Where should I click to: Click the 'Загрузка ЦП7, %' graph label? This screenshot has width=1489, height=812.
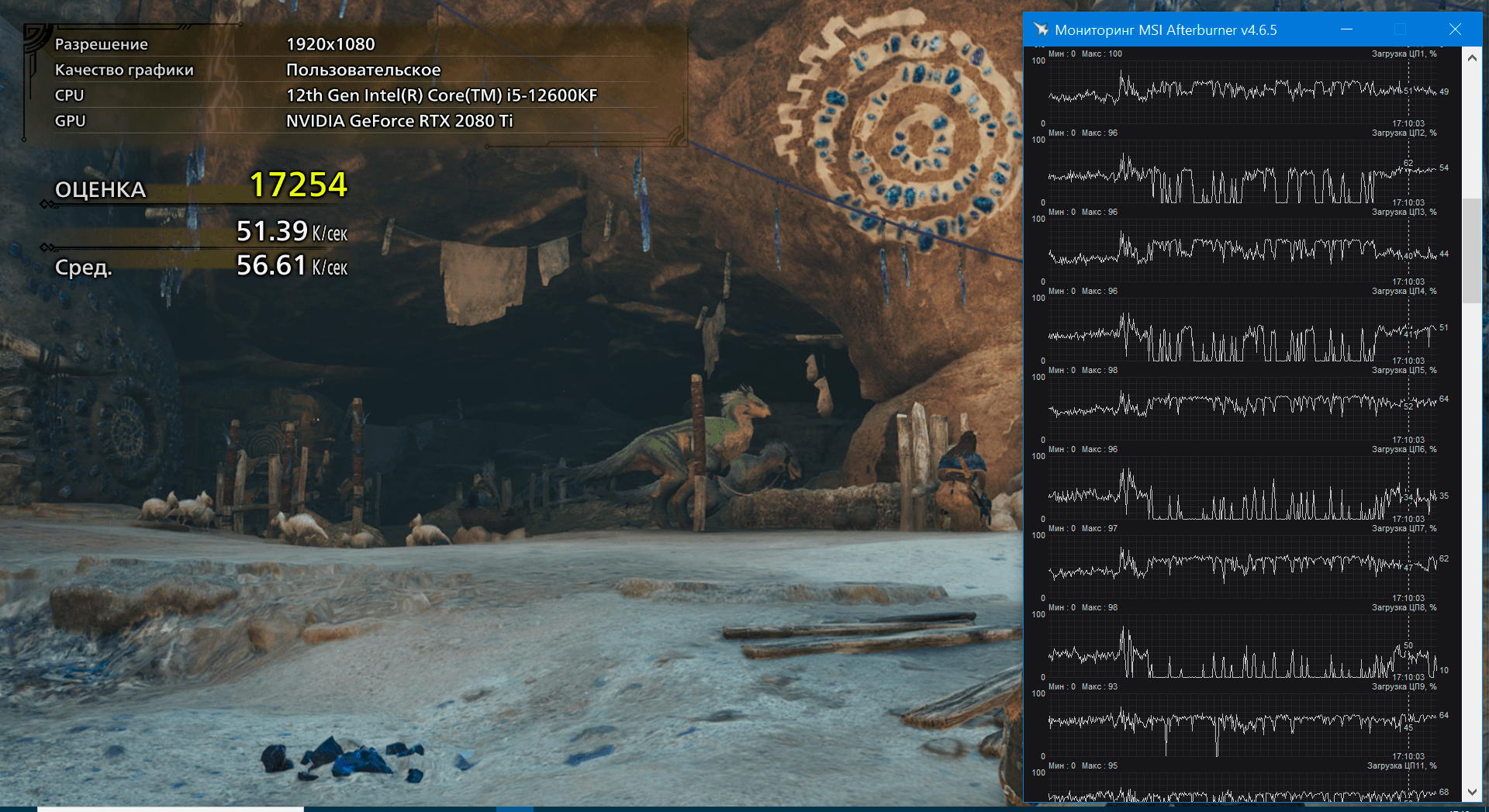(1404, 528)
